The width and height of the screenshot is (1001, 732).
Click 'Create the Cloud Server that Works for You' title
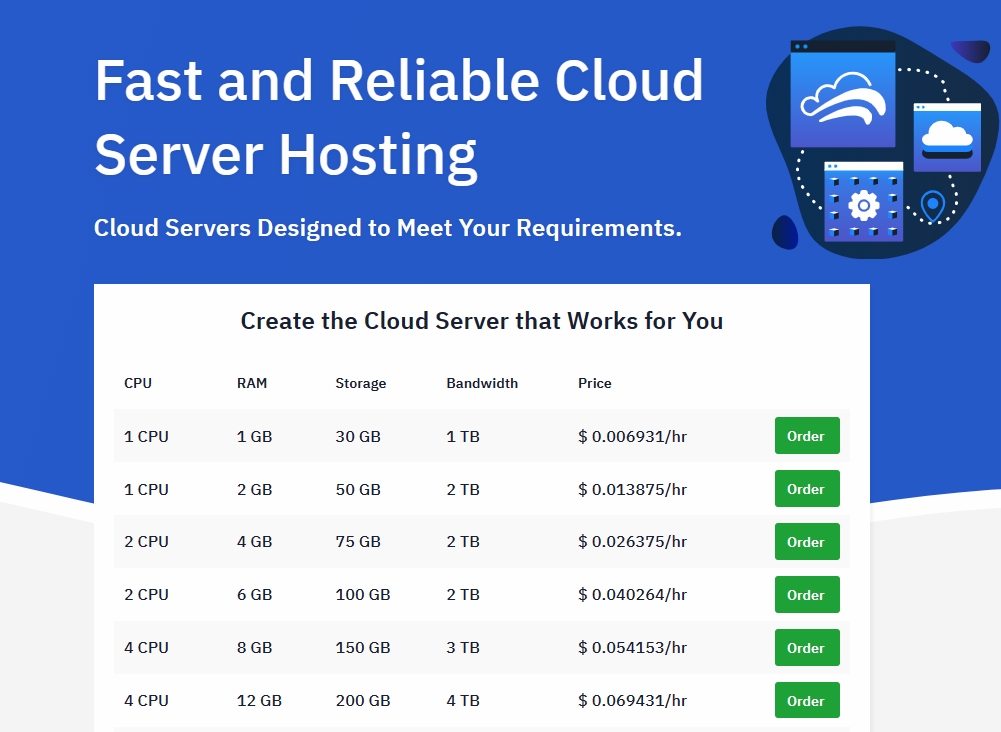[481, 321]
